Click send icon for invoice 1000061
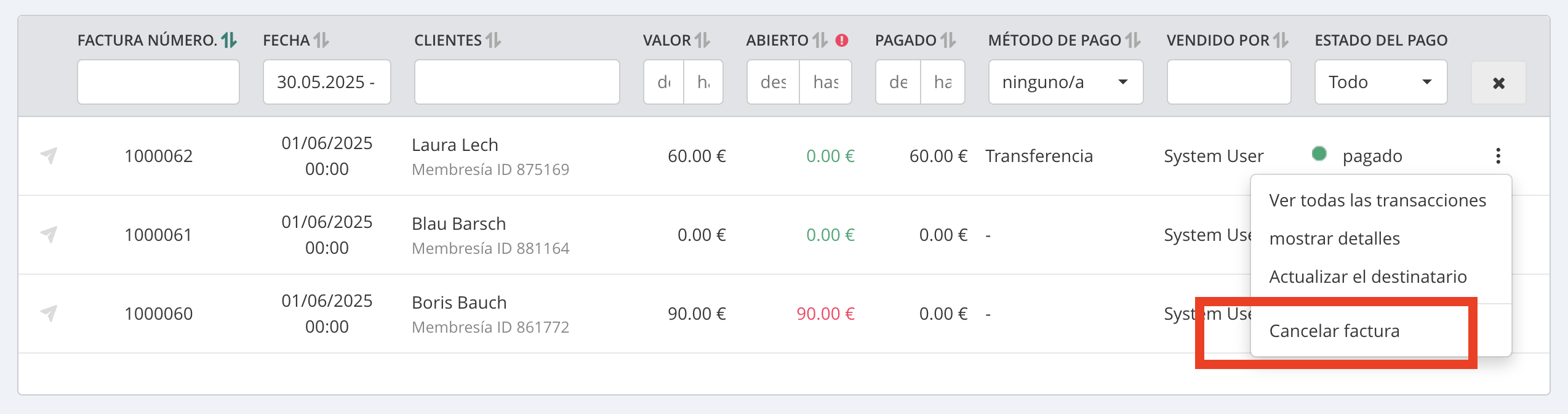This screenshot has width=1568, height=414. (49, 235)
